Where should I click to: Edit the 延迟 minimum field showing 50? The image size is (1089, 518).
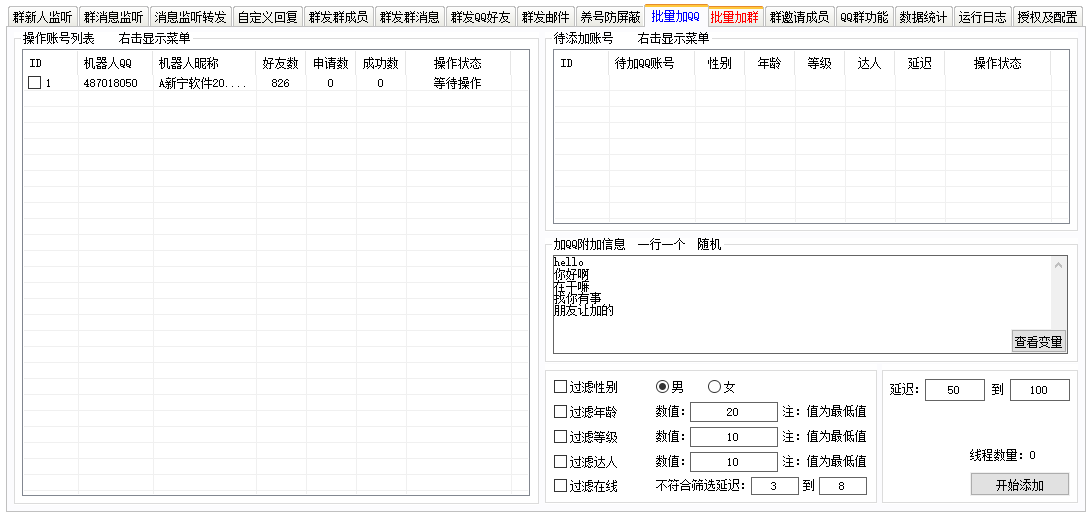point(954,390)
